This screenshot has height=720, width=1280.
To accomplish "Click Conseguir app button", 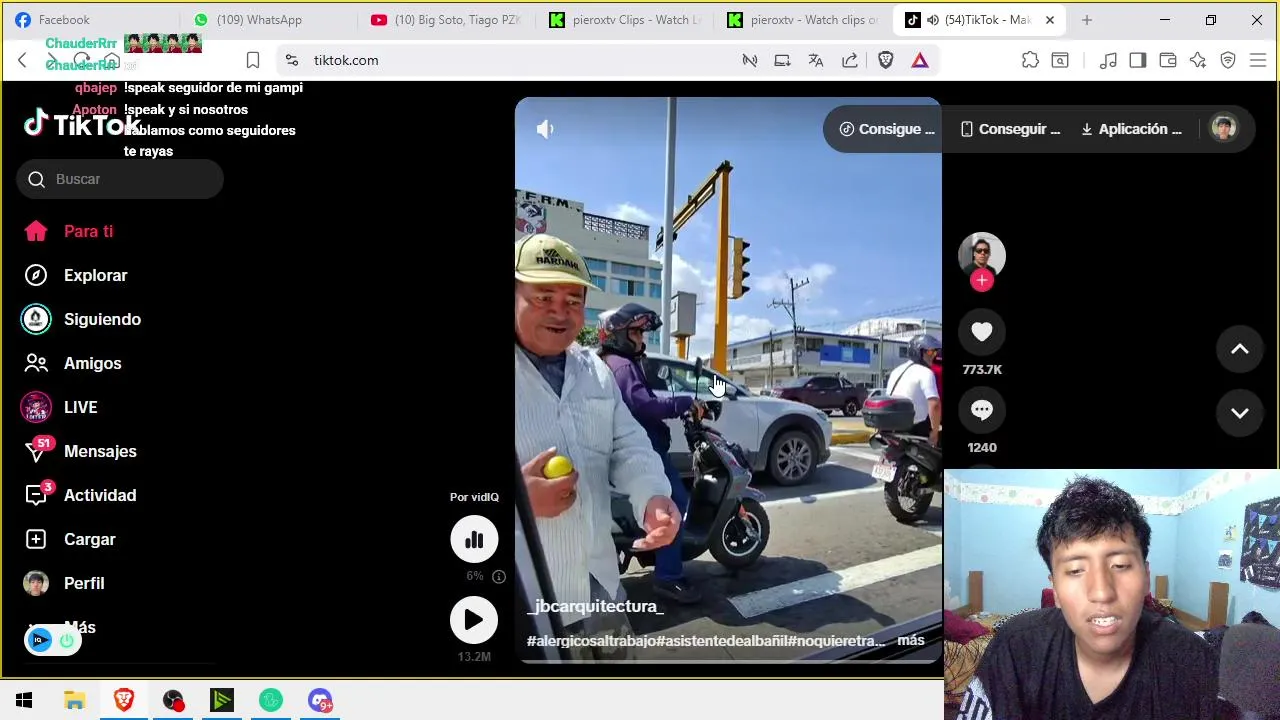I will [x=1009, y=129].
